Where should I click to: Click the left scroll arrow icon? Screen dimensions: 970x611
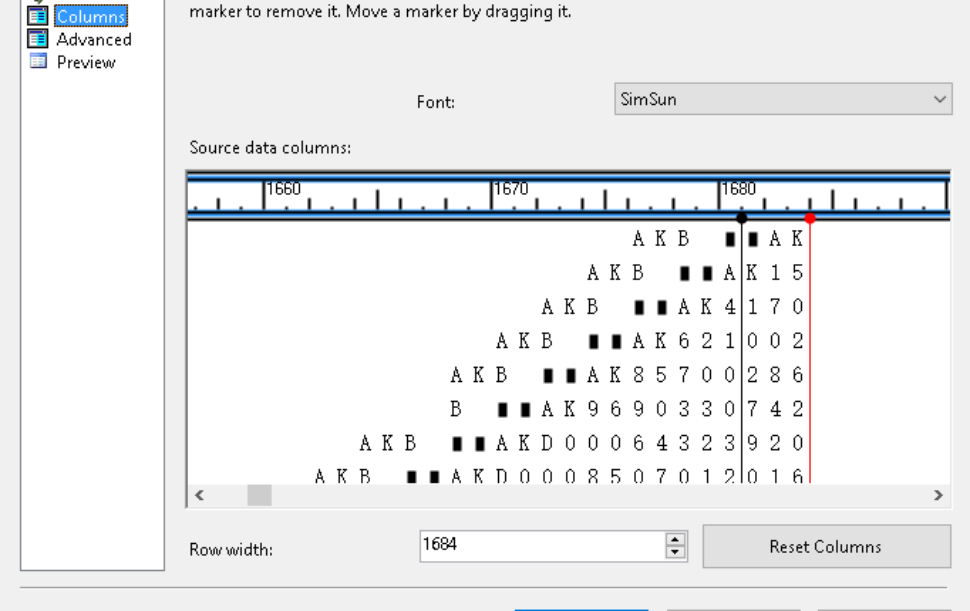(198, 495)
